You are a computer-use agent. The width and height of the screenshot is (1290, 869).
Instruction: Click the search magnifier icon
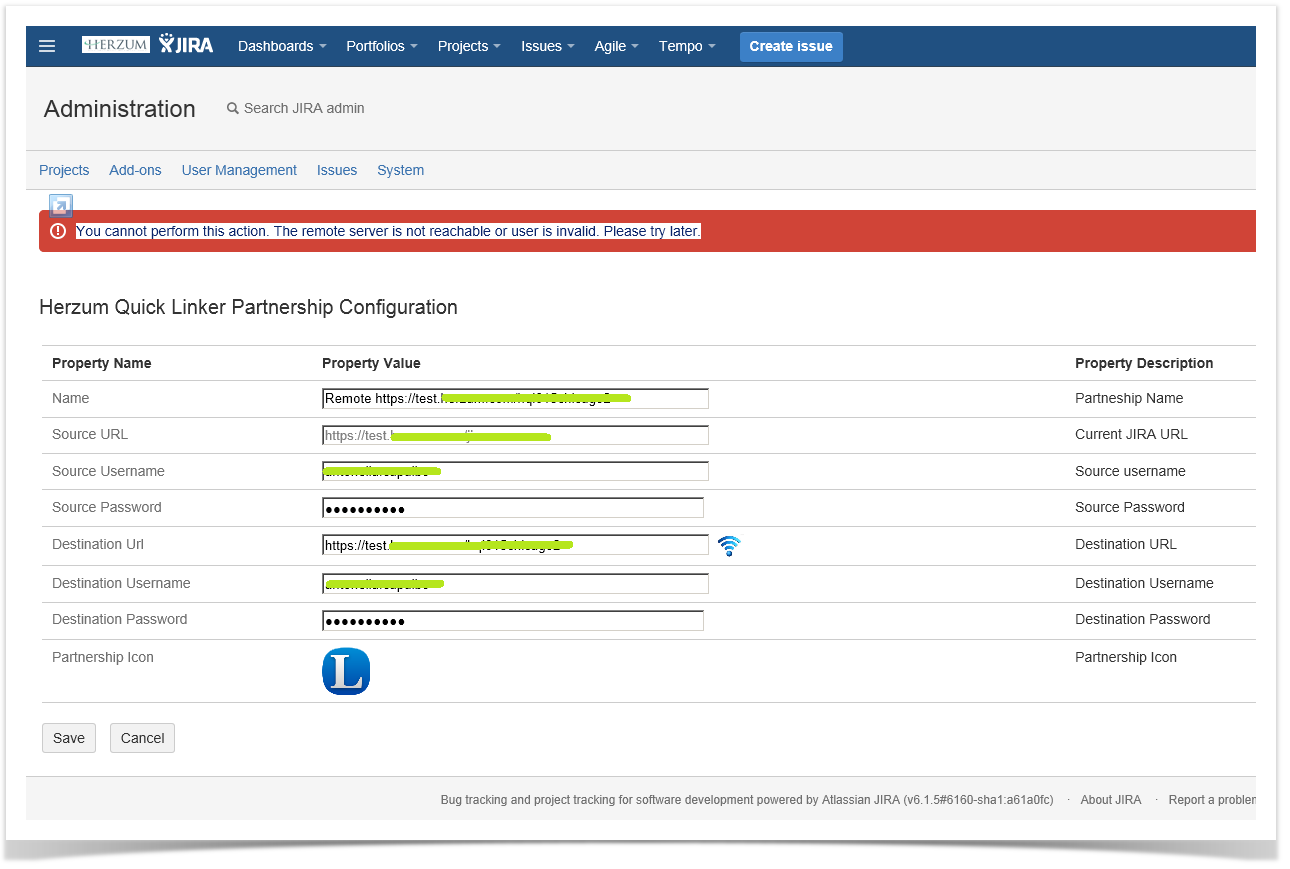click(x=233, y=108)
